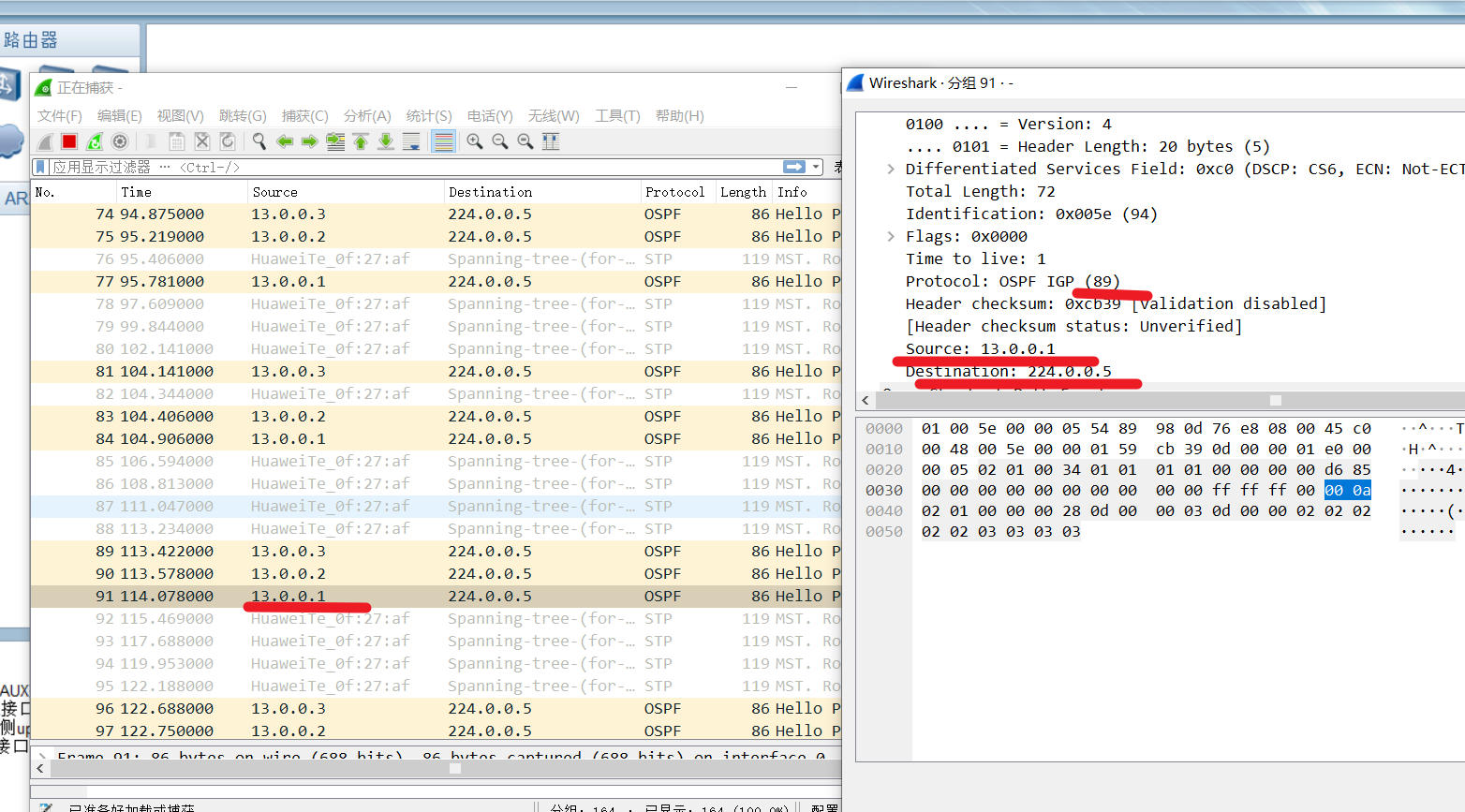Open the 电话(Y) menu
This screenshot has width=1465, height=812.
click(490, 115)
